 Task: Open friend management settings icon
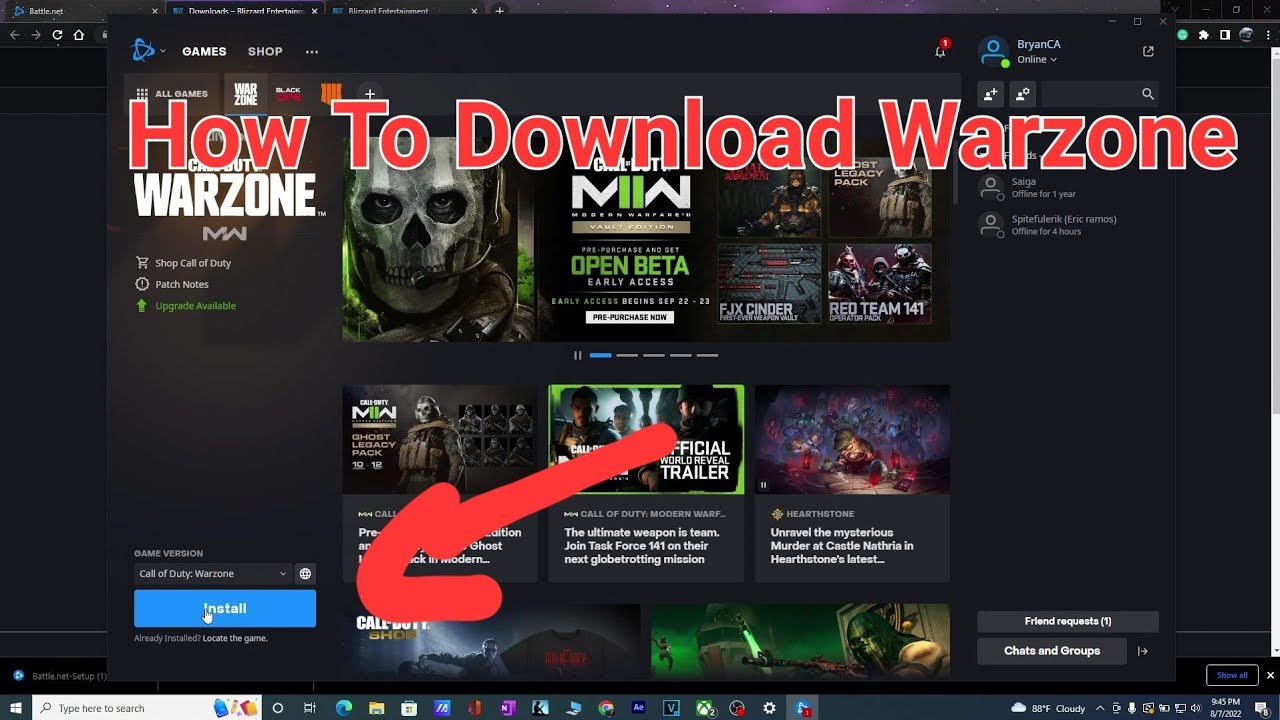[x=1022, y=94]
